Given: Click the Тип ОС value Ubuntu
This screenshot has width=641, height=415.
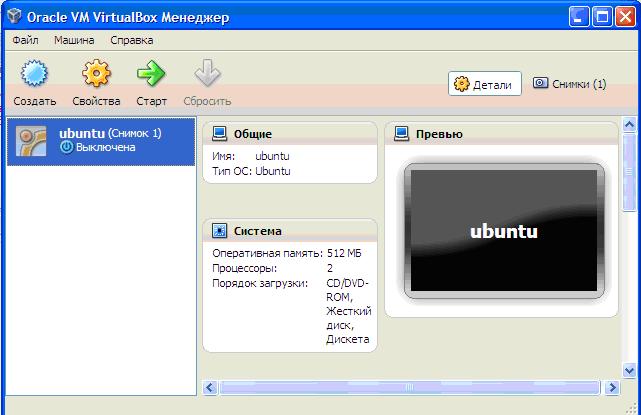Looking at the screenshot, I should (273, 171).
